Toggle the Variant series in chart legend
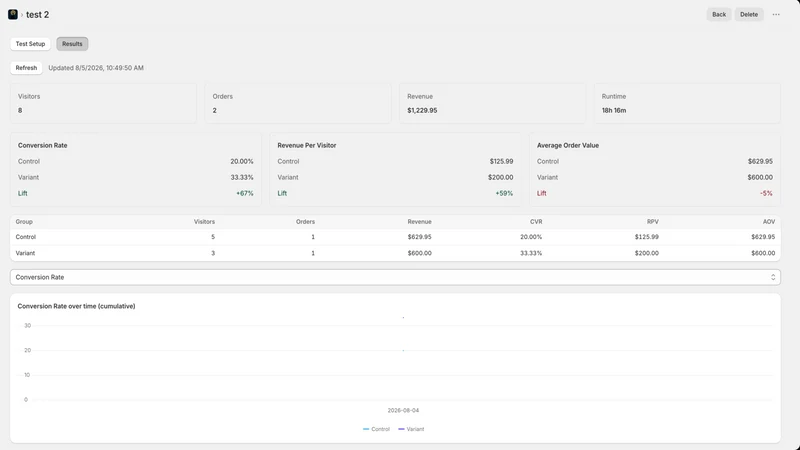The width and height of the screenshot is (800, 450). coord(411,429)
